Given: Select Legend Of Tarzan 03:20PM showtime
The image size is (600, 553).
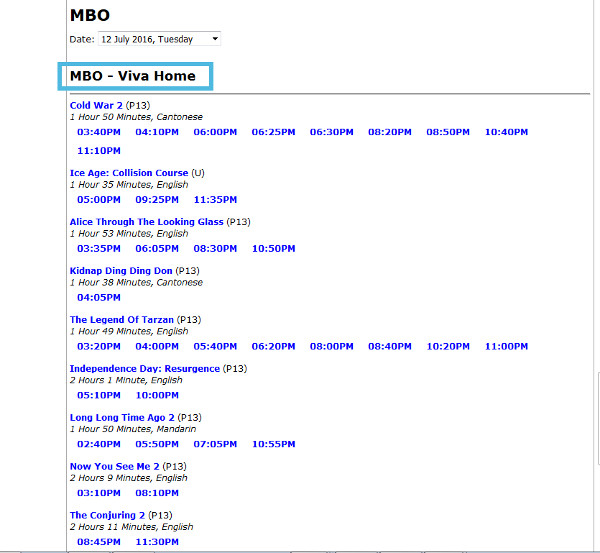Looking at the screenshot, I should click(99, 347).
